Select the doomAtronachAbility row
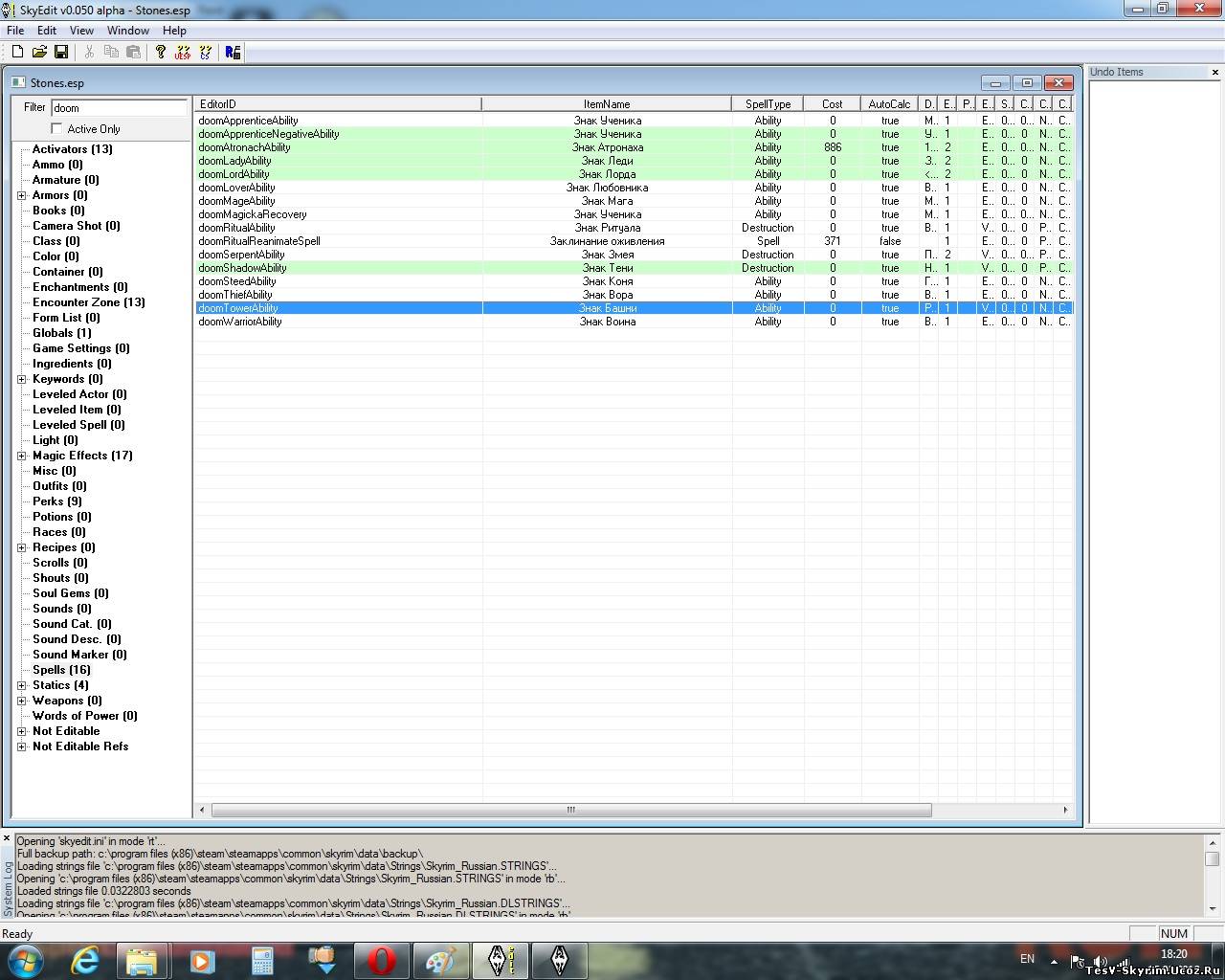The image size is (1225, 980). (634, 147)
